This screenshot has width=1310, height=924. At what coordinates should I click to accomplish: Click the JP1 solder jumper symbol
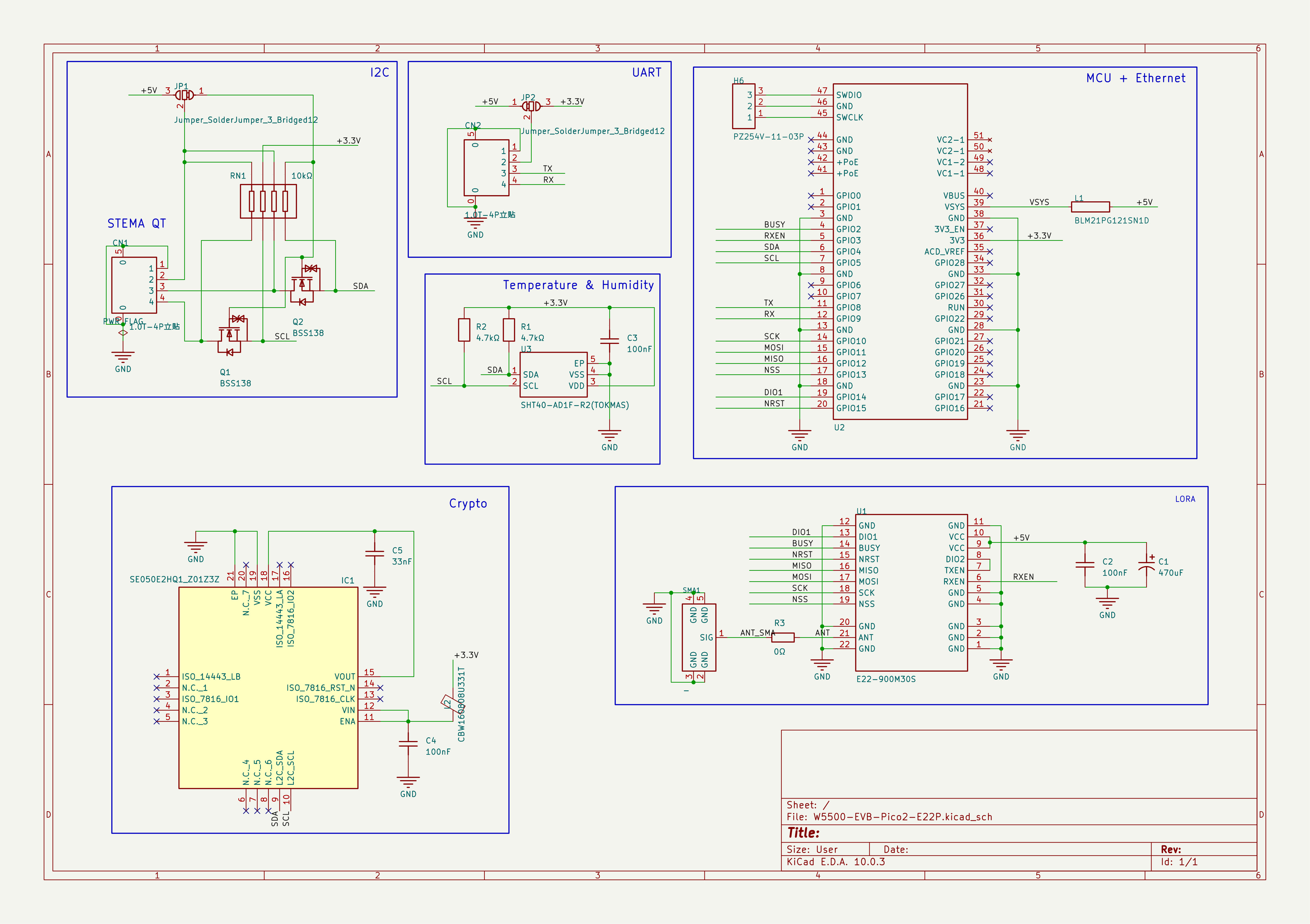tap(184, 95)
